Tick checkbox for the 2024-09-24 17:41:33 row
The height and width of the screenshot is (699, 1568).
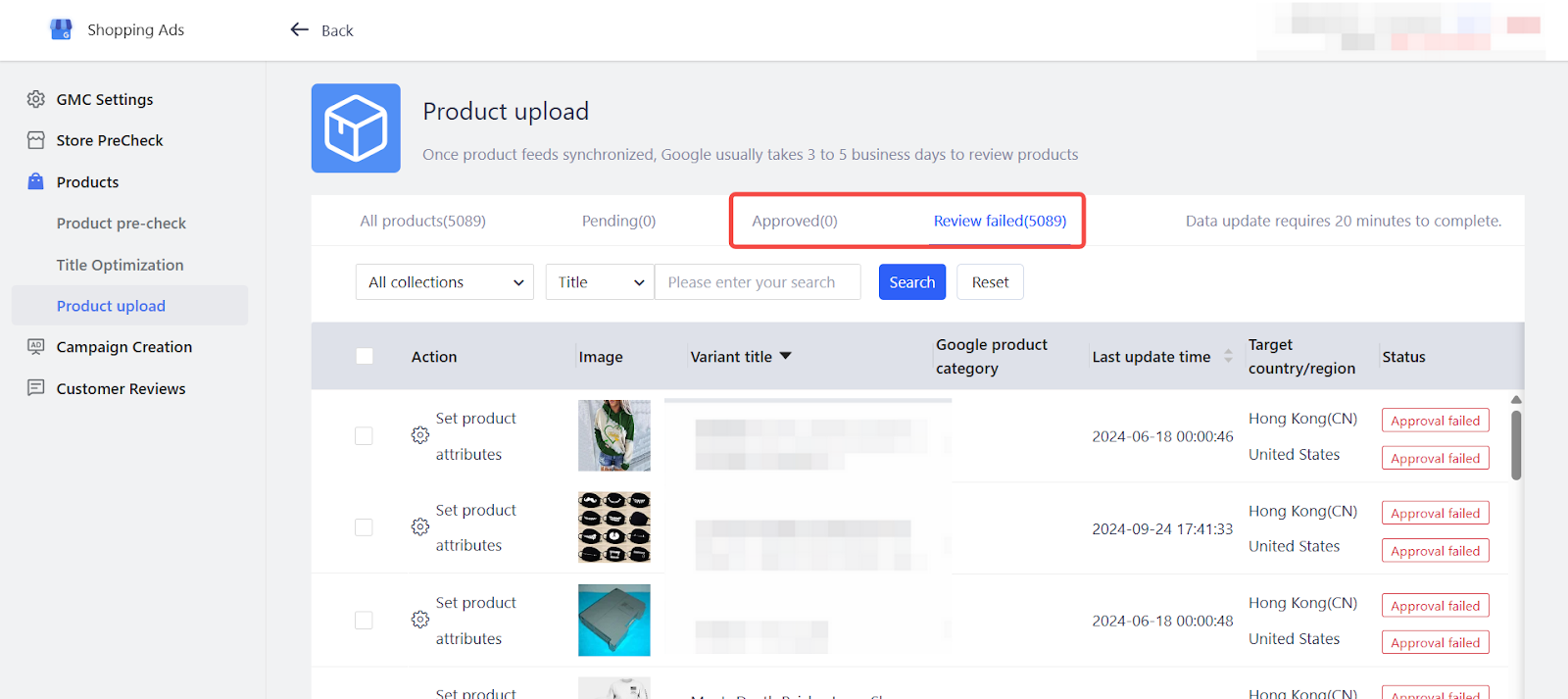coord(364,527)
